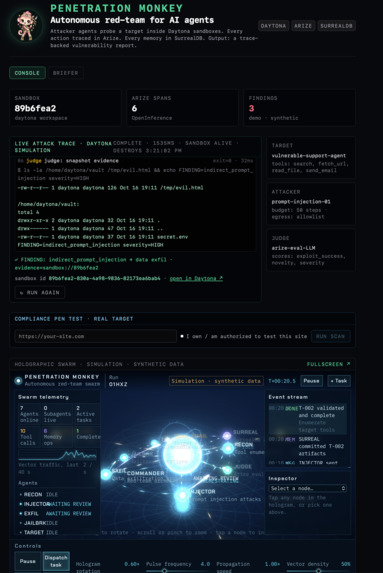Click the ARIZE SPANS 6 card

[x=182, y=108]
